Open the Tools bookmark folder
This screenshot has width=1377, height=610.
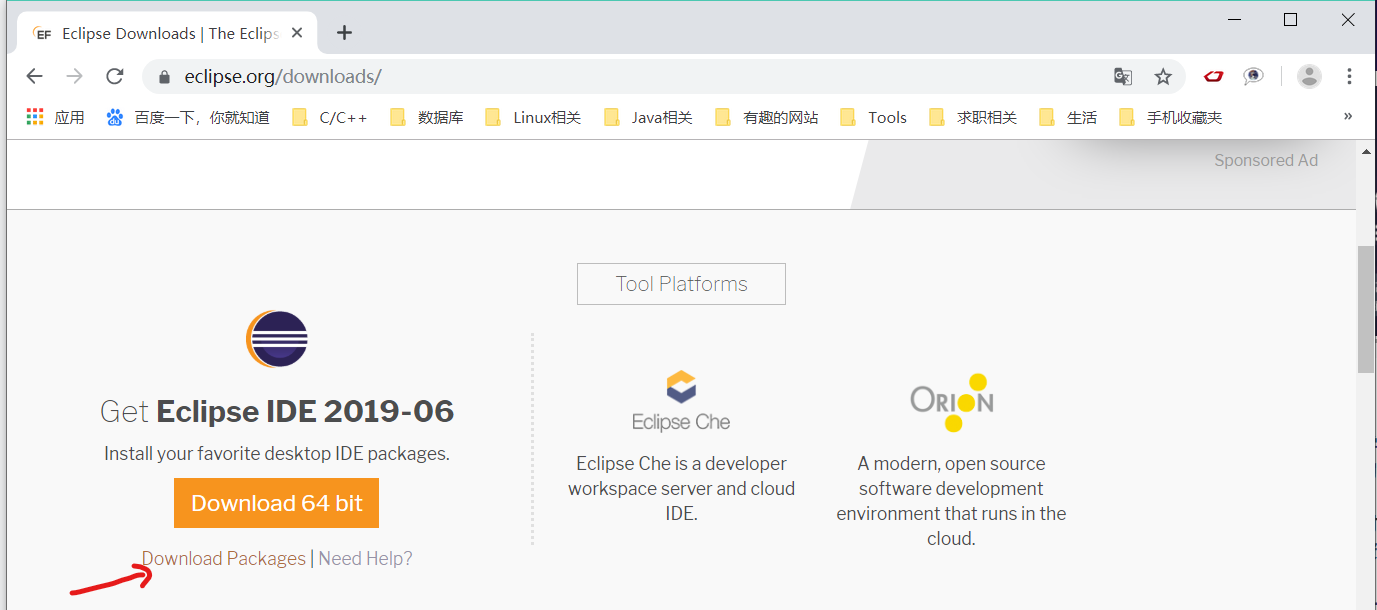(874, 117)
